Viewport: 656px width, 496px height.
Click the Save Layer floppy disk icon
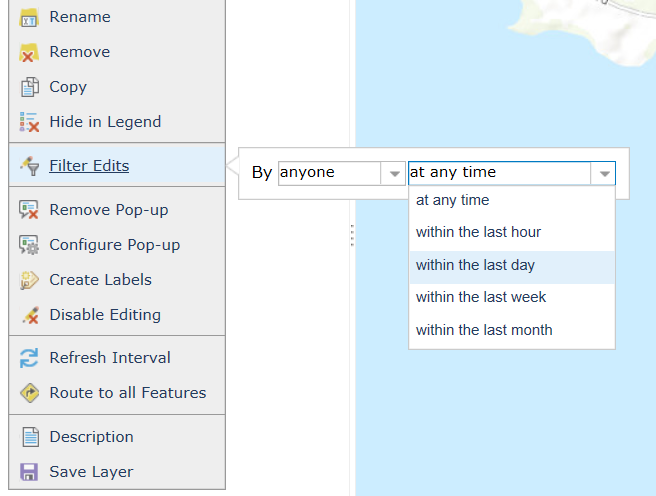click(x=29, y=472)
